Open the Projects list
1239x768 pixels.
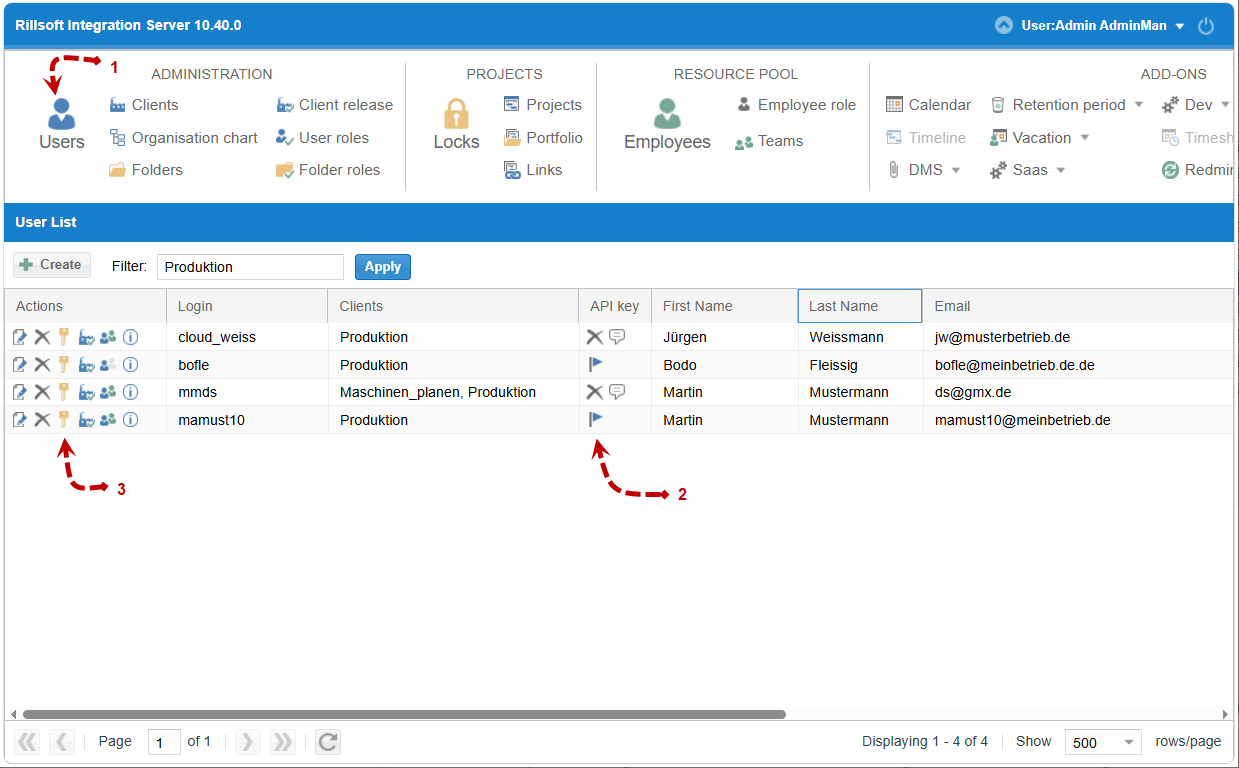pos(542,105)
